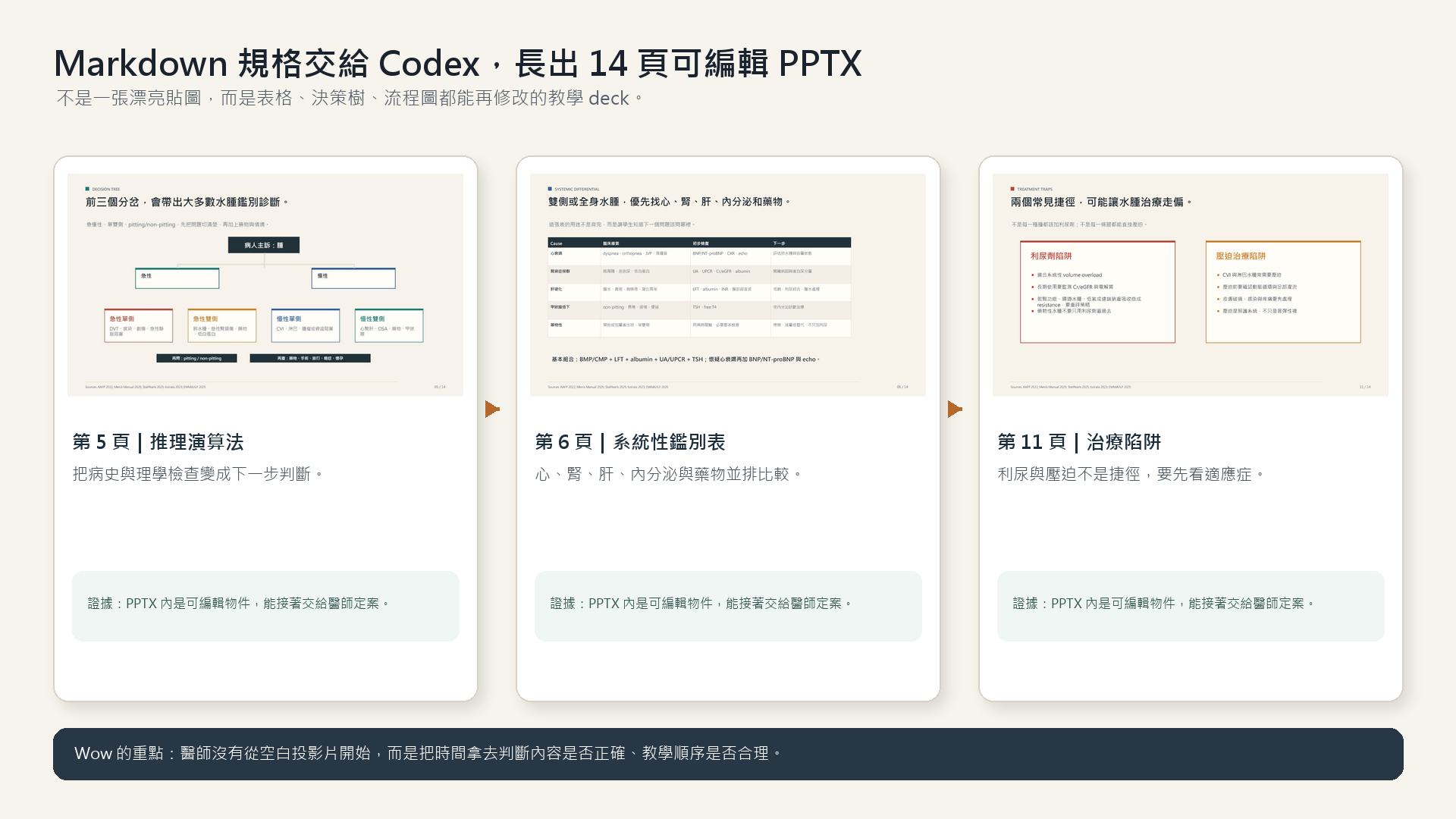The height and width of the screenshot is (819, 1456).
Task: Click the card heading '第 6 頁 | 系統性鑑別表'
Action: 630,442
